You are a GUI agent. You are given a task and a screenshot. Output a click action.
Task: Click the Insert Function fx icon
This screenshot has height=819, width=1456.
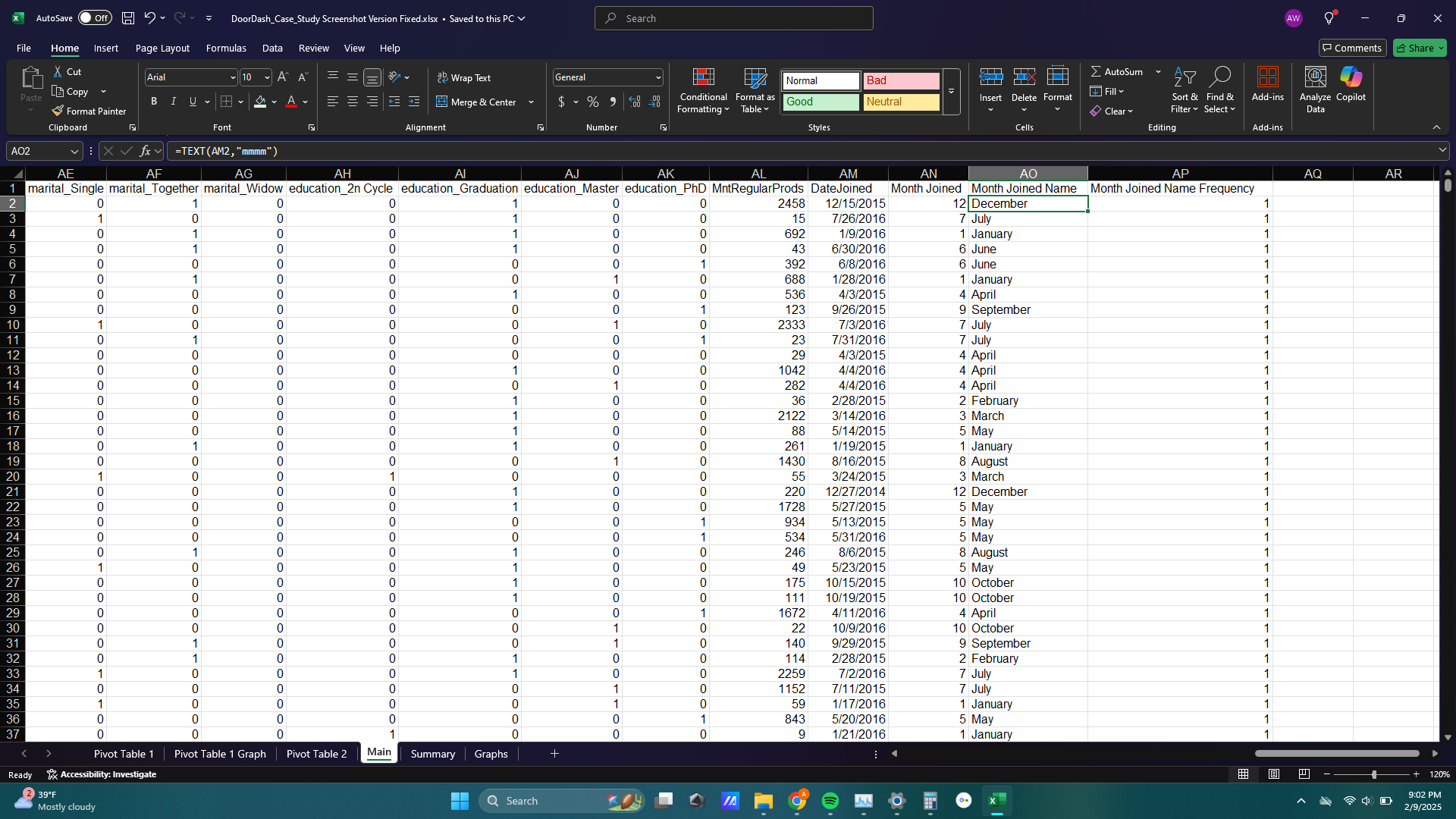(146, 151)
